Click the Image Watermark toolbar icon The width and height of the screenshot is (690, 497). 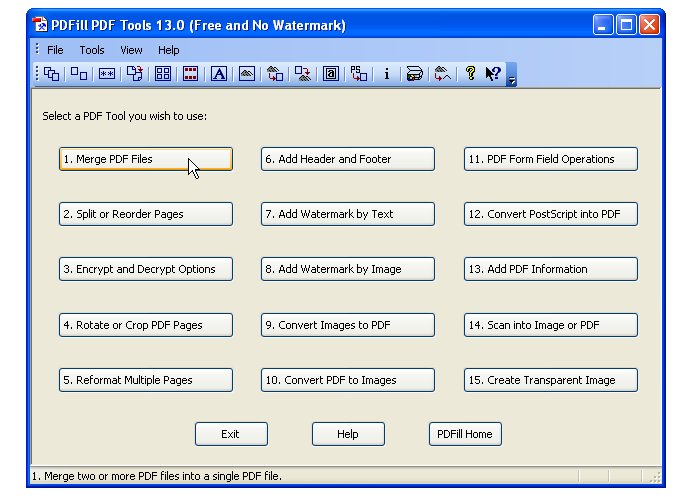(247, 74)
